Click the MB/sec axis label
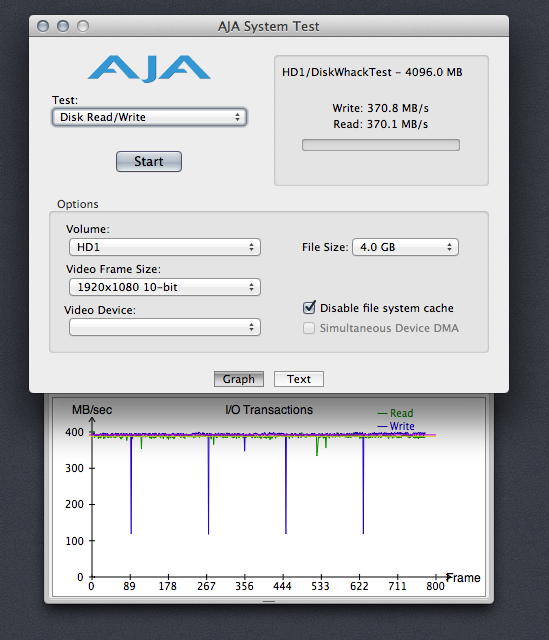Image resolution: width=549 pixels, height=640 pixels. [92, 410]
